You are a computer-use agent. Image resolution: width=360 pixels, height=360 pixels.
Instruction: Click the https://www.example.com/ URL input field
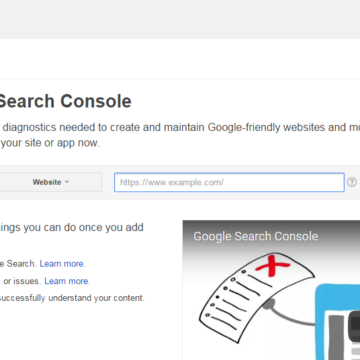pos(229,182)
